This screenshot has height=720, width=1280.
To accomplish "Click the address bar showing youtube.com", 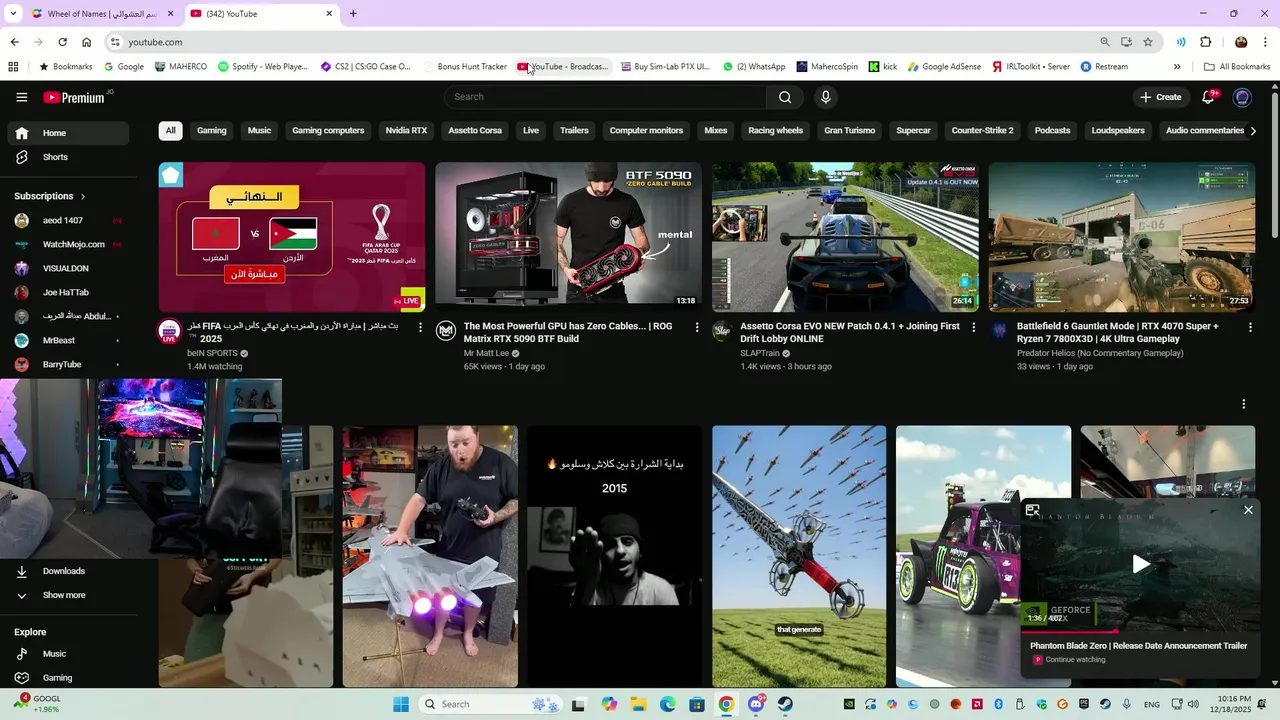I will (x=600, y=42).
